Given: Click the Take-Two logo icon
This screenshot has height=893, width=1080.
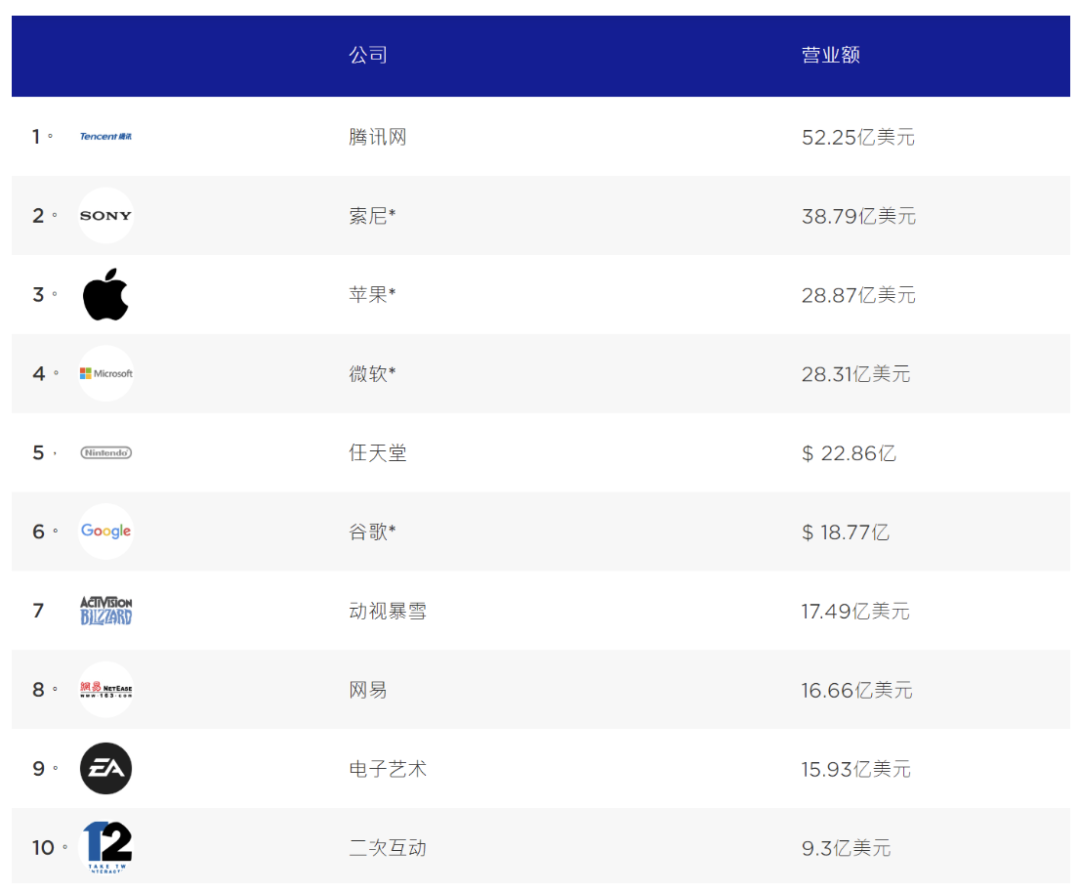Looking at the screenshot, I should click(x=106, y=847).
